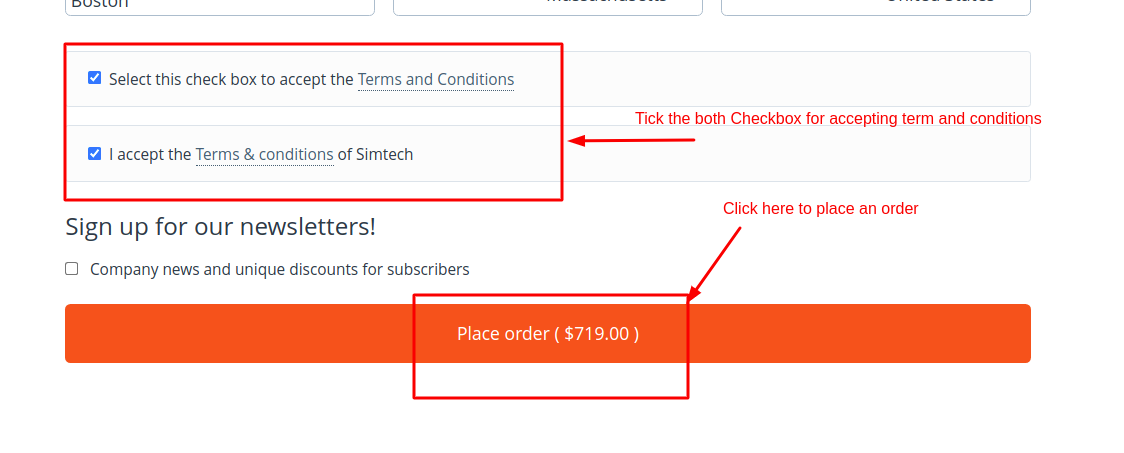
Task: Tick the first Terms and Conditions checkbox
Action: pyautogui.click(x=95, y=78)
